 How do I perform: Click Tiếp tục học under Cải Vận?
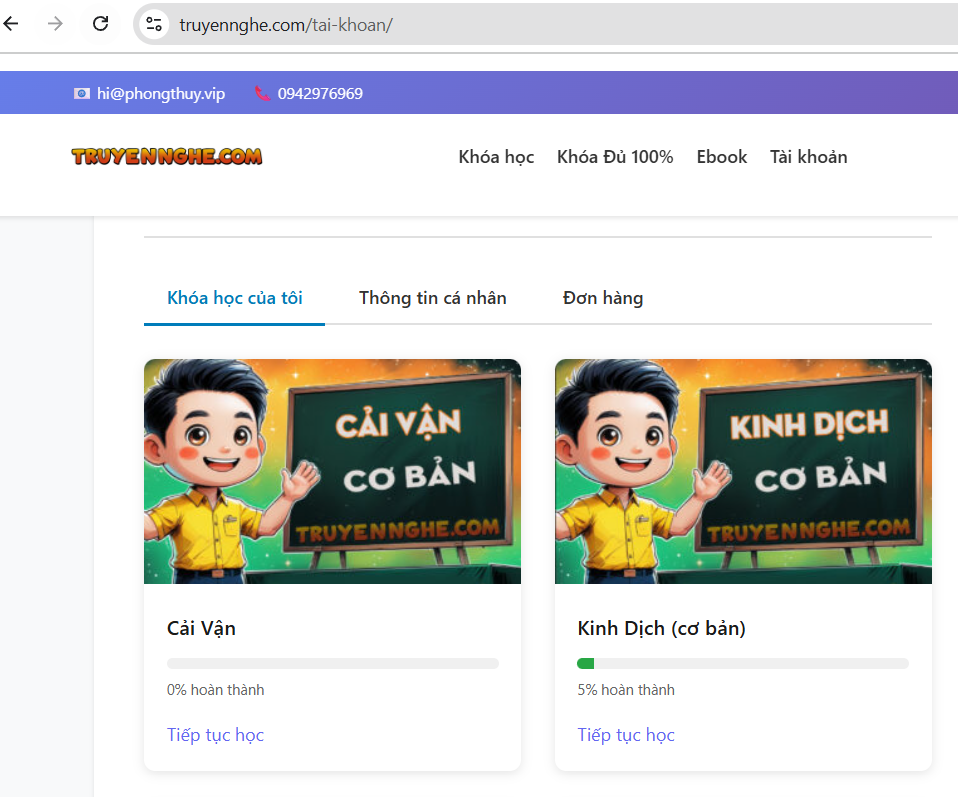pos(215,735)
